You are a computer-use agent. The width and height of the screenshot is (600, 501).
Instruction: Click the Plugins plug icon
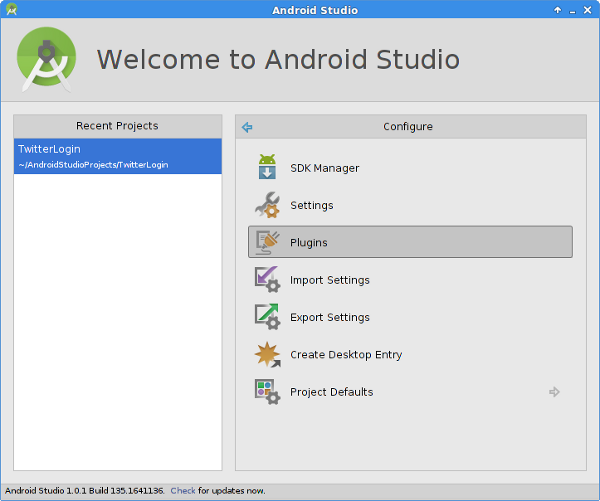tap(267, 242)
